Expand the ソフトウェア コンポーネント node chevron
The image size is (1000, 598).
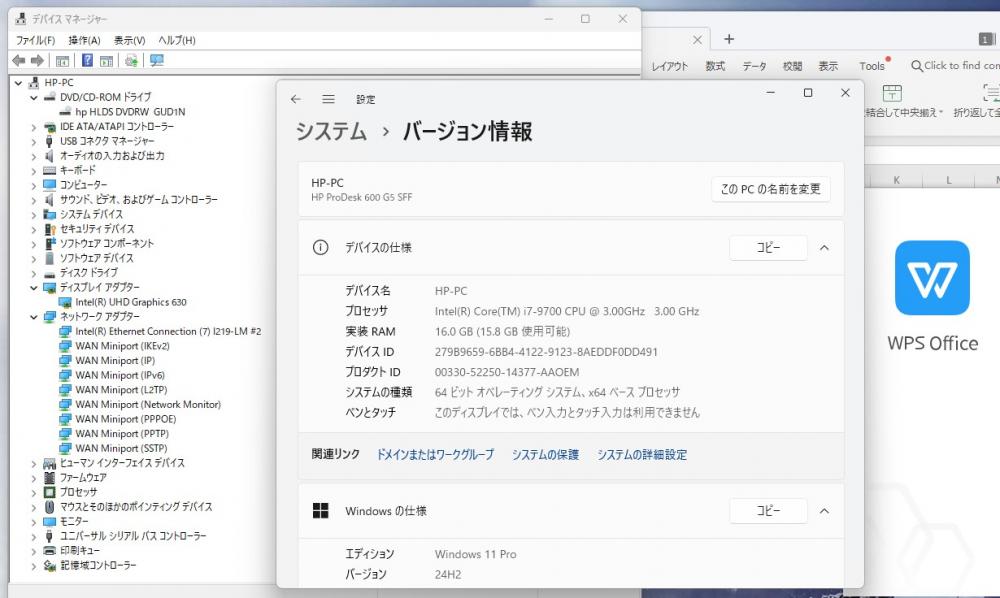34,244
